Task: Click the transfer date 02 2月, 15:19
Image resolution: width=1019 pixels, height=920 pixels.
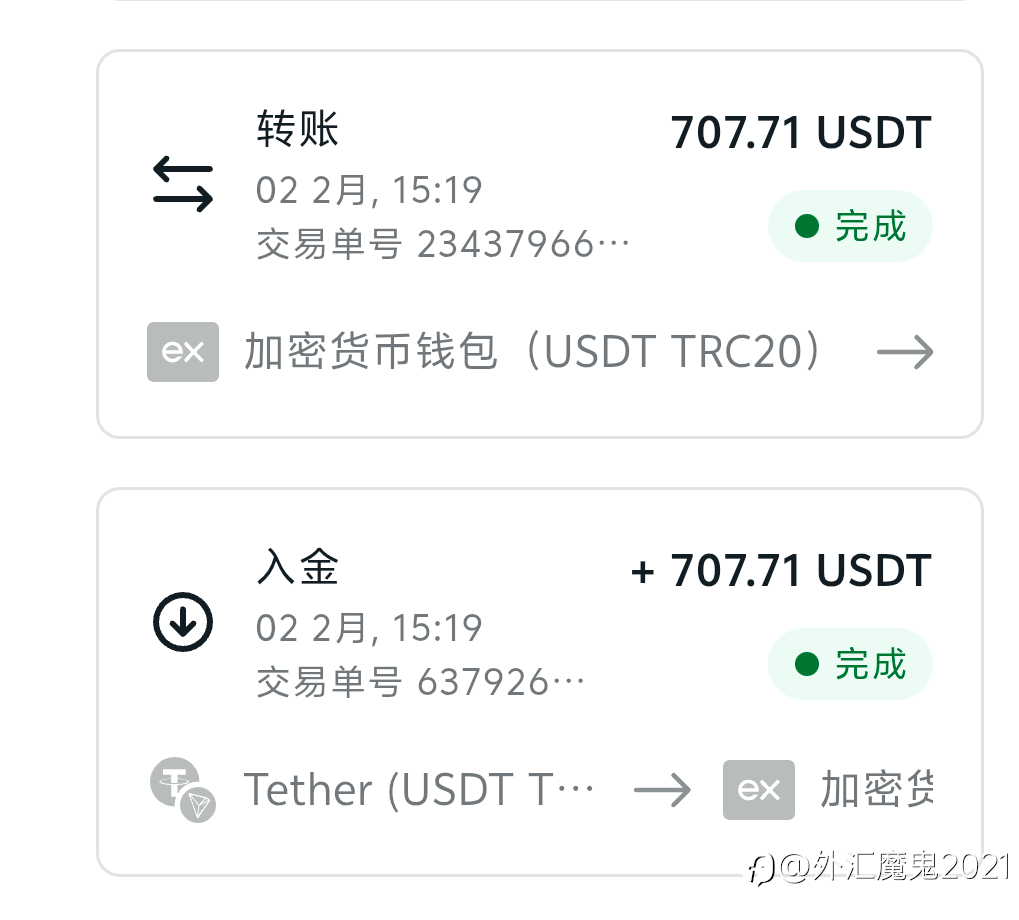Action: click(369, 190)
